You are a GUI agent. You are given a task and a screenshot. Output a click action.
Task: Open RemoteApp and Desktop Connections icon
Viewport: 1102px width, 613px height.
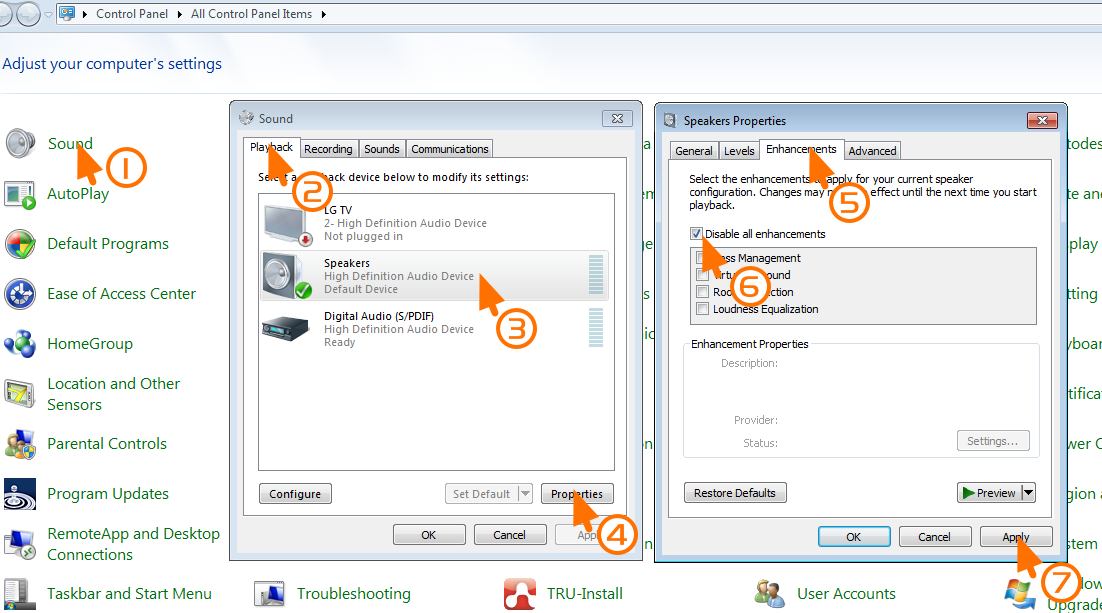[20, 544]
